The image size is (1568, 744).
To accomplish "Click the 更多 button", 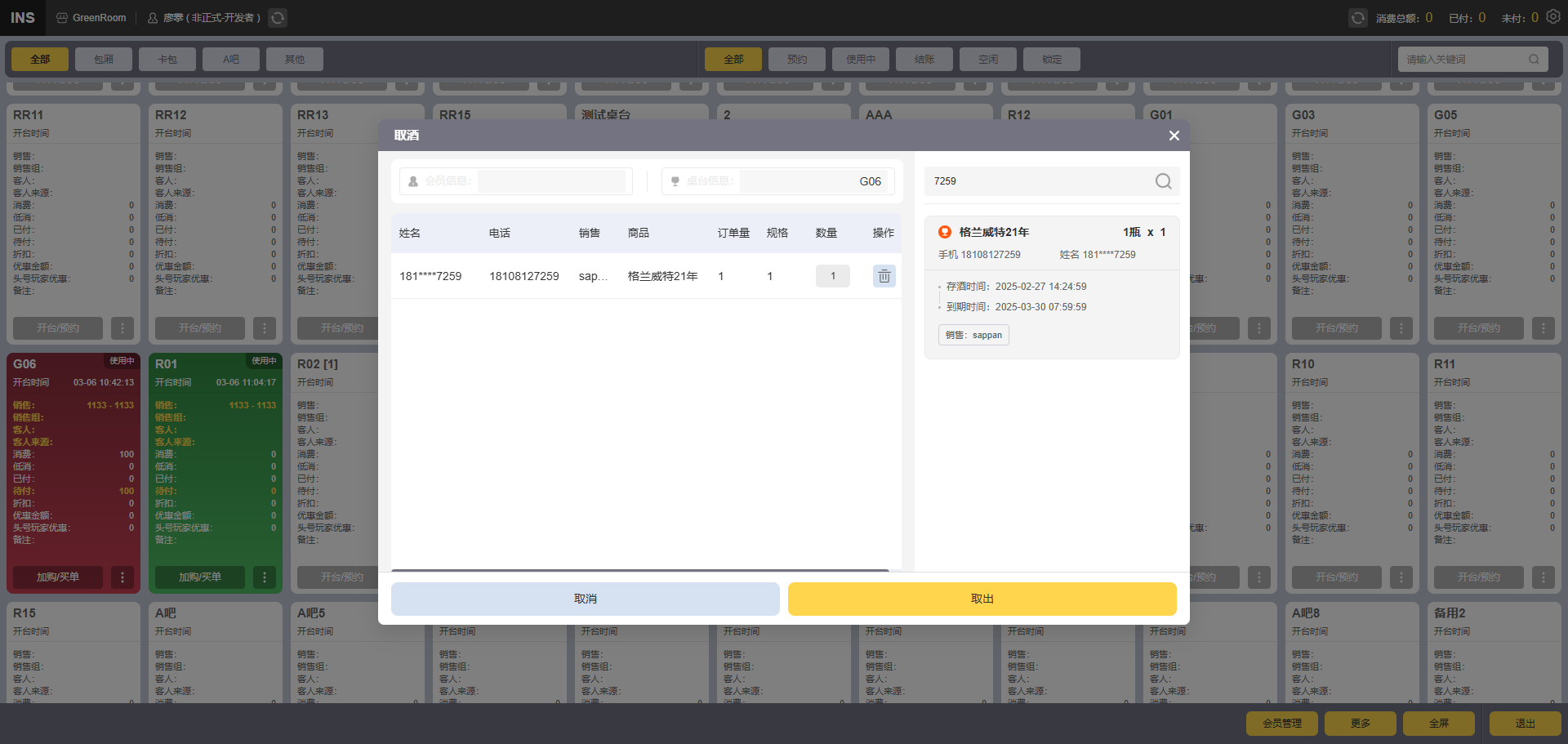I will (1361, 724).
